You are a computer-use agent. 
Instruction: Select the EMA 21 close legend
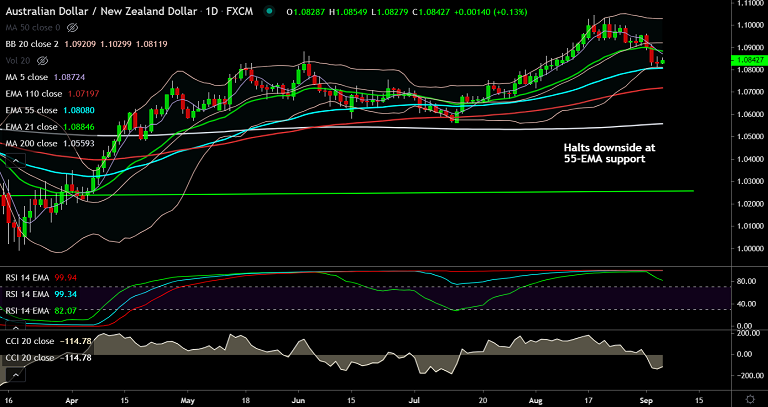click(31, 127)
